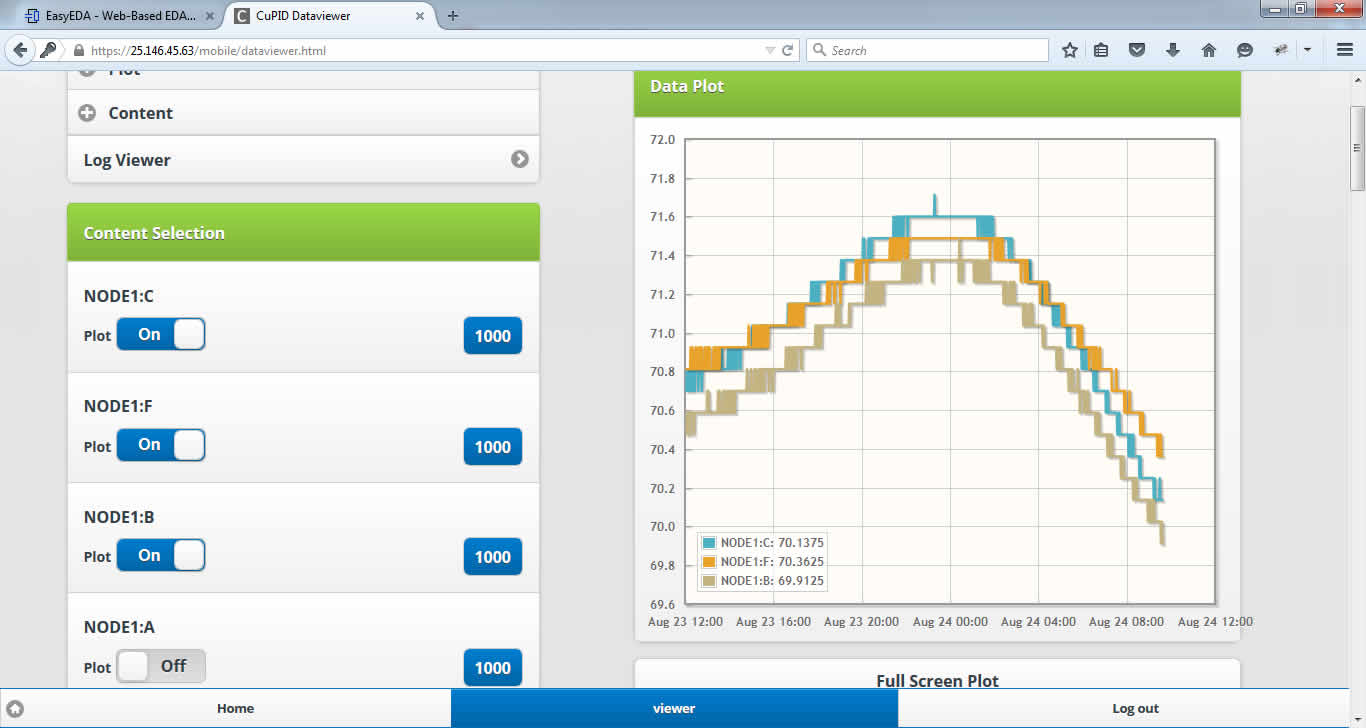Open Full Screen Plot
Viewport: 1366px width, 728px height.
tap(937, 681)
